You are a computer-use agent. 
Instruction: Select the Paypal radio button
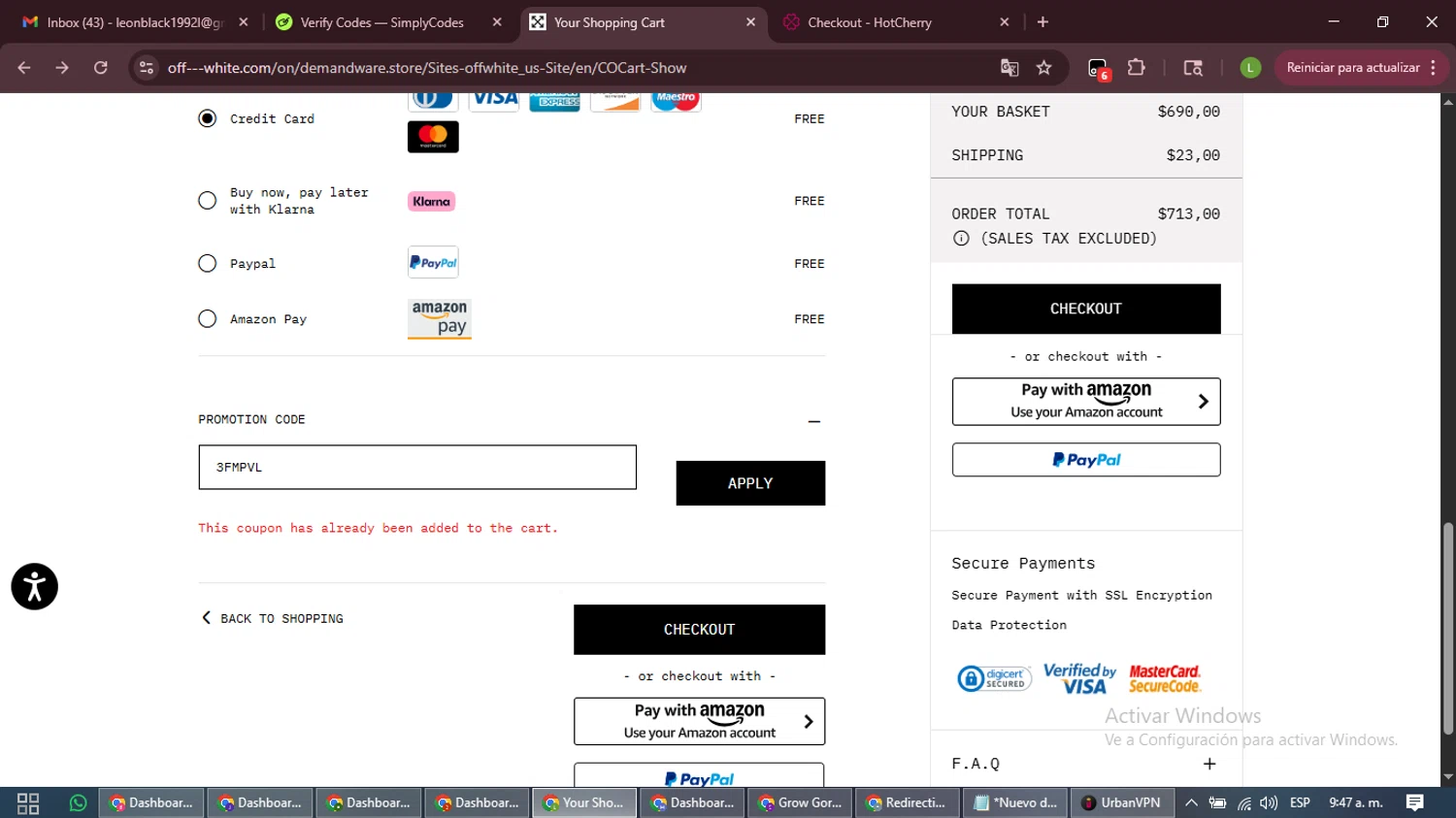[208, 263]
